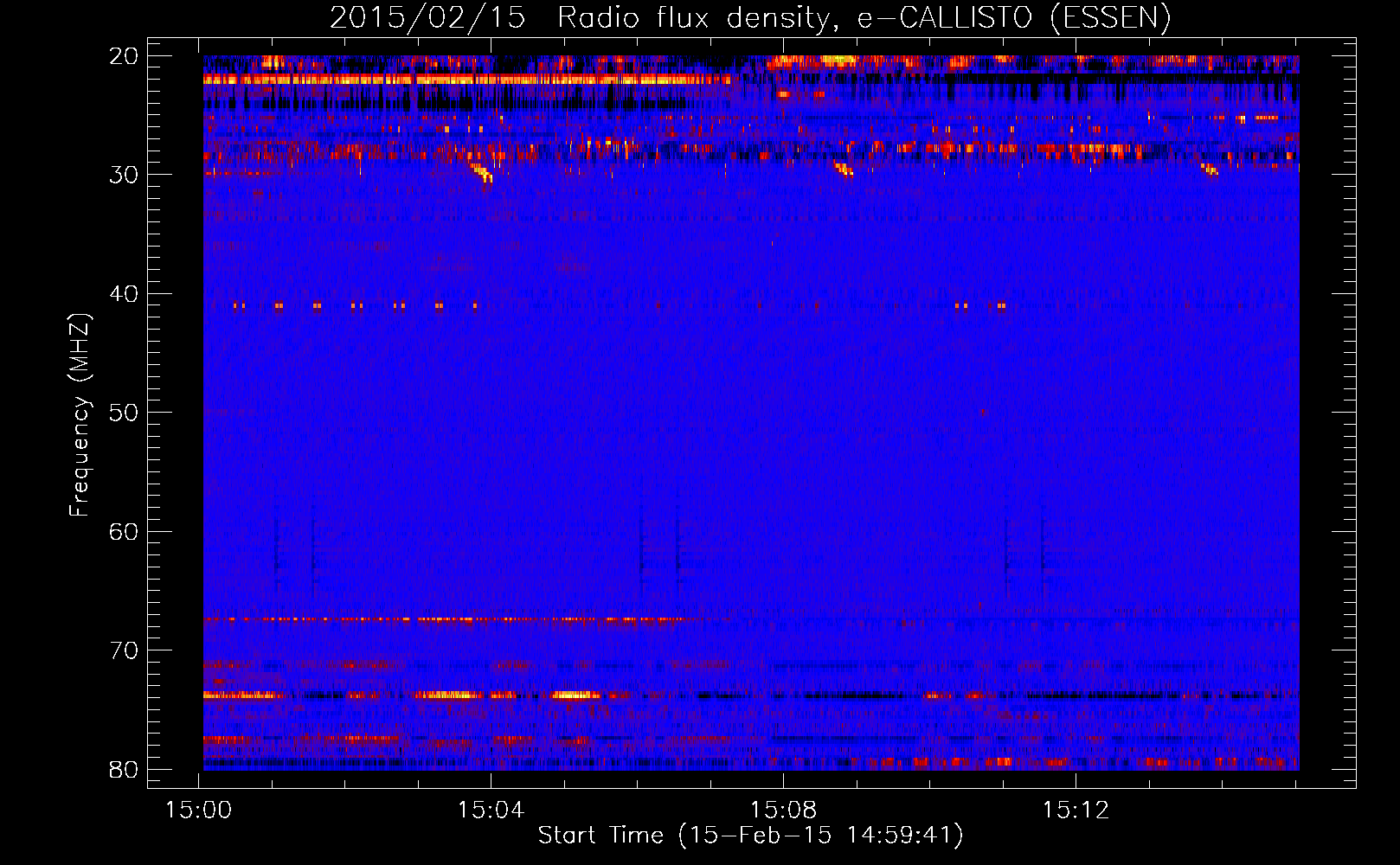1400x865 pixels.
Task: Click the 15:00 time tick label
Action: coord(199,811)
